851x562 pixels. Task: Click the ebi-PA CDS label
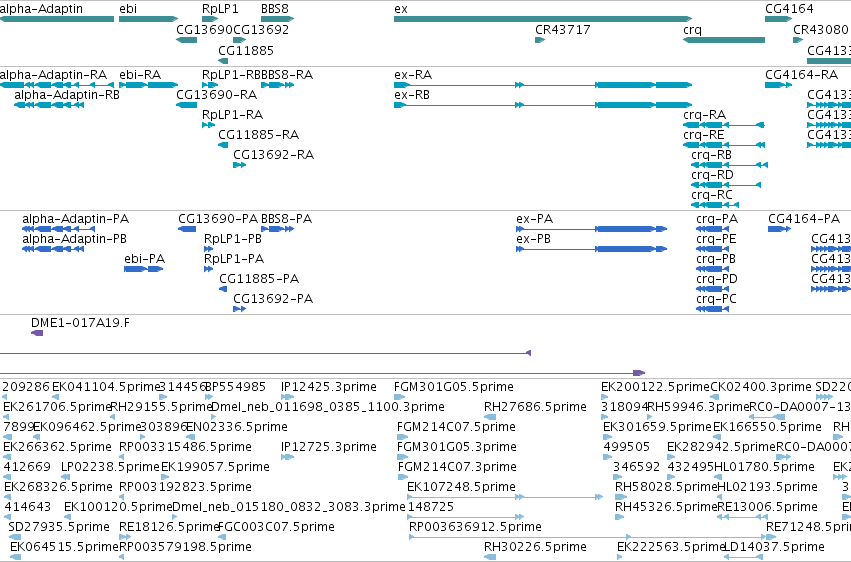(144, 259)
